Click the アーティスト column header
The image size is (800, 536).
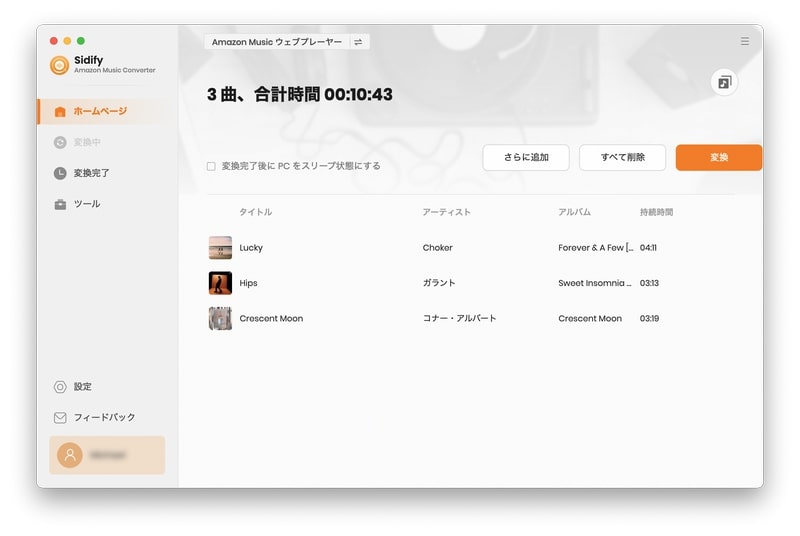point(446,212)
